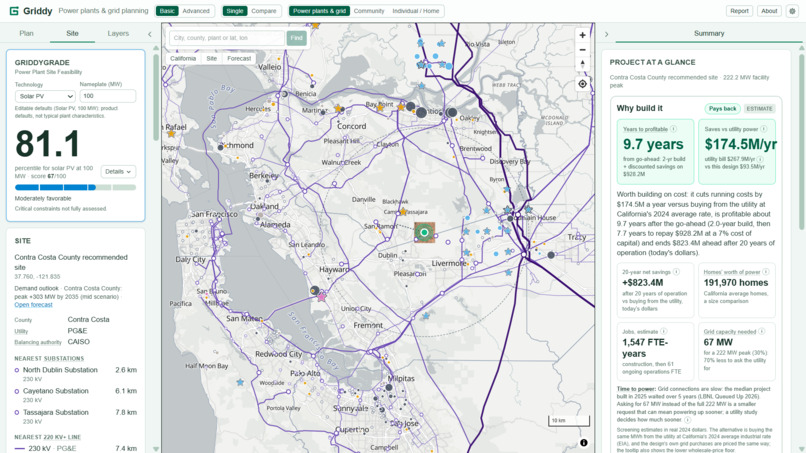Select Cayetano Substation marker icon
This screenshot has height=453, width=806.
(17, 391)
